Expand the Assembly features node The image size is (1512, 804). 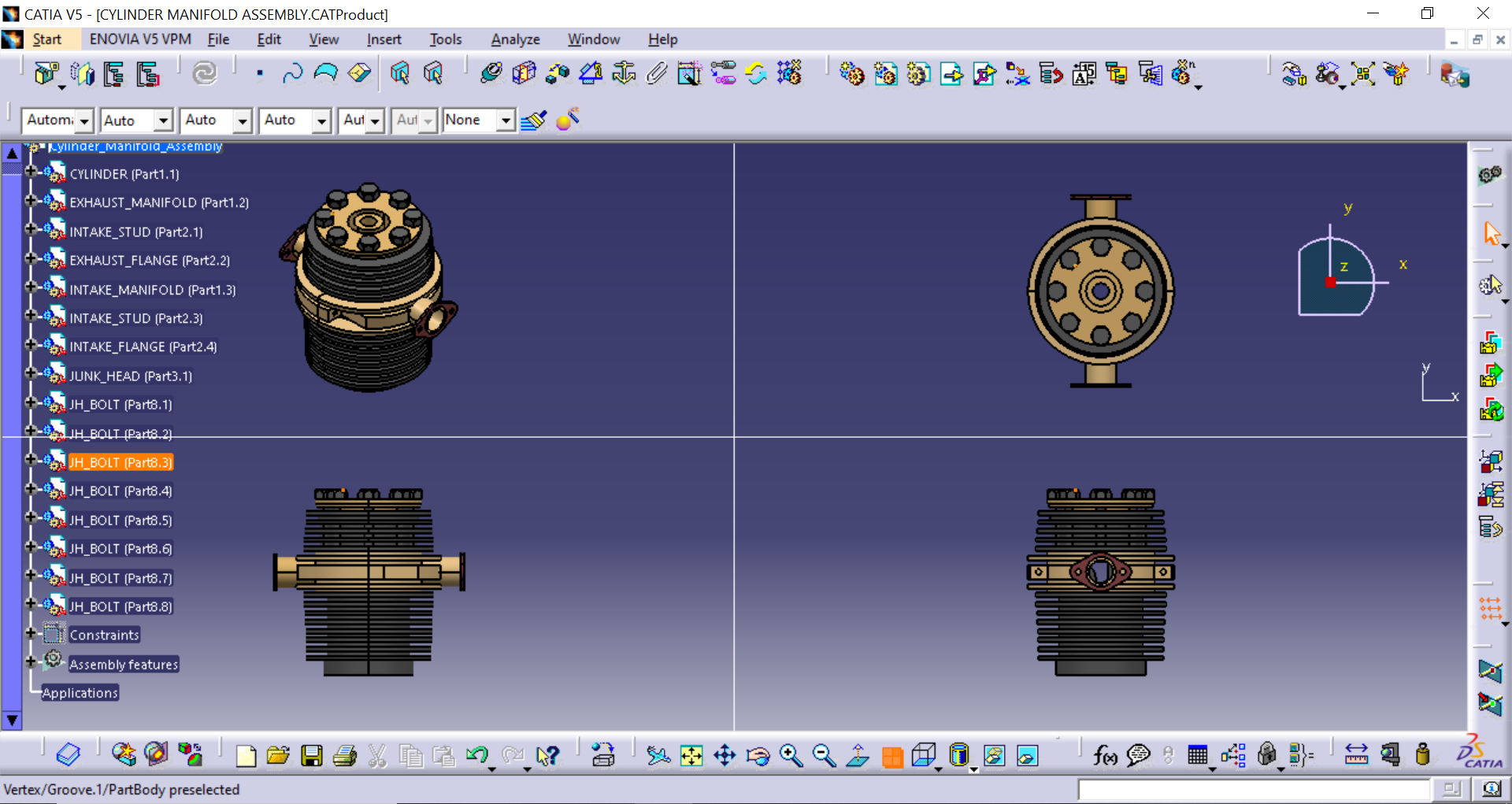click(x=31, y=661)
